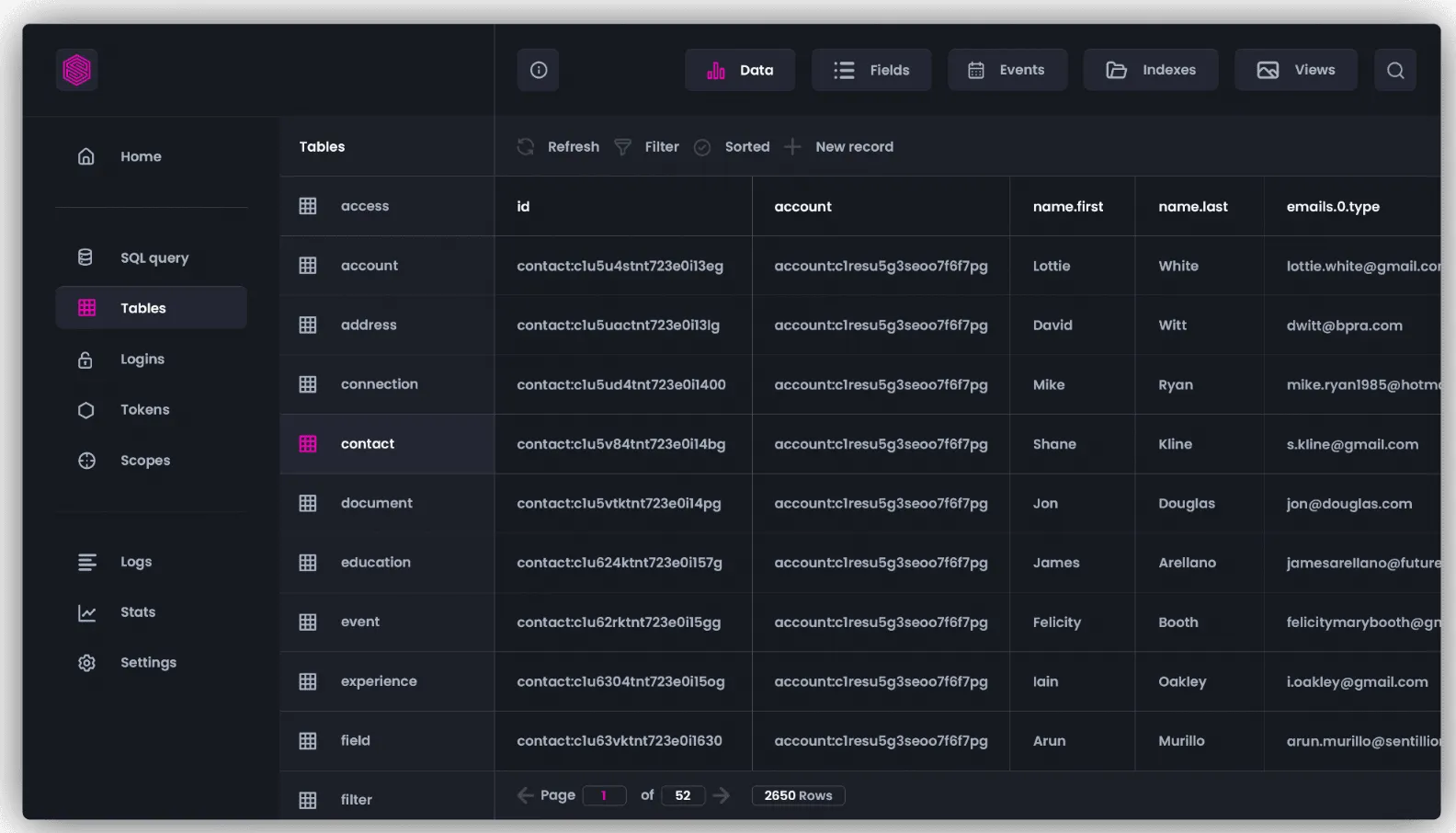
Task: Open the Events tab
Action: coord(1007,70)
